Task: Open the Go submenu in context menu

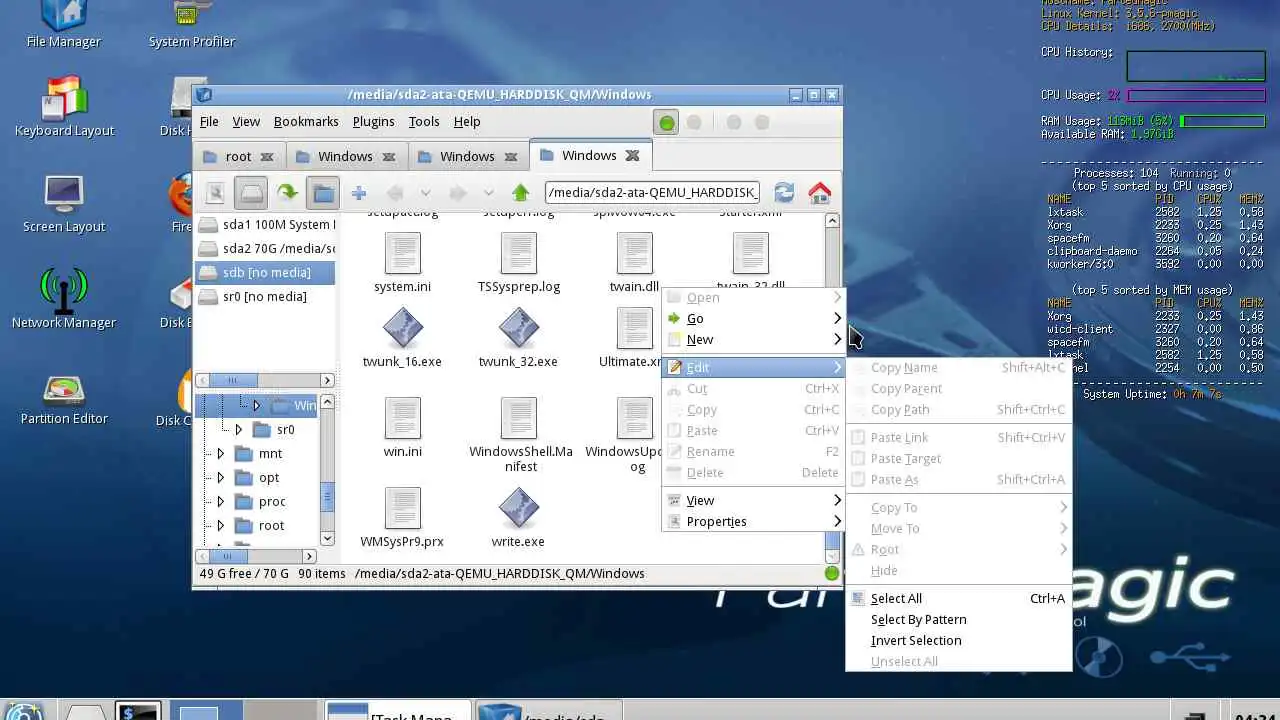Action: (754, 318)
